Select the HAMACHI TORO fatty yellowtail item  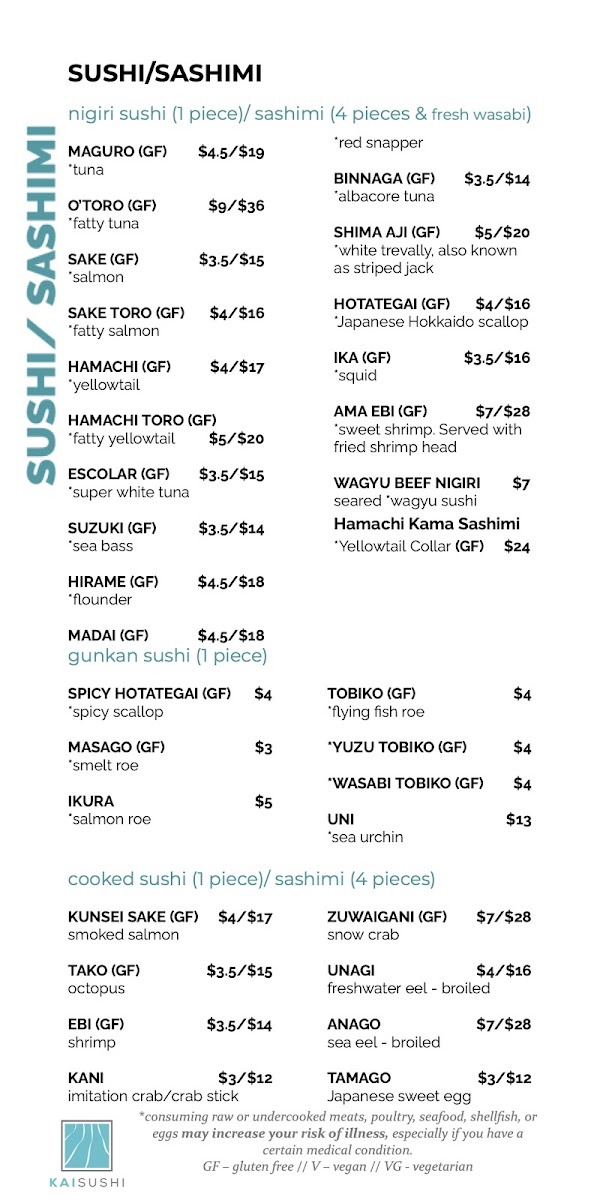coord(166,429)
